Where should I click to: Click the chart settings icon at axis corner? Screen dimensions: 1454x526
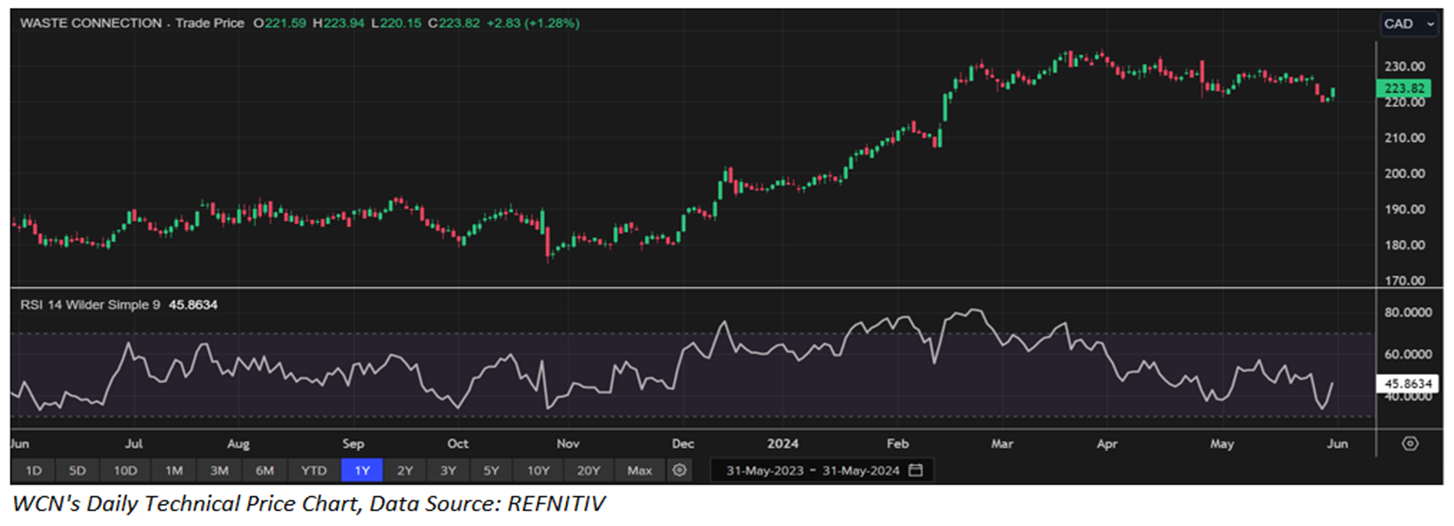[x=1411, y=443]
